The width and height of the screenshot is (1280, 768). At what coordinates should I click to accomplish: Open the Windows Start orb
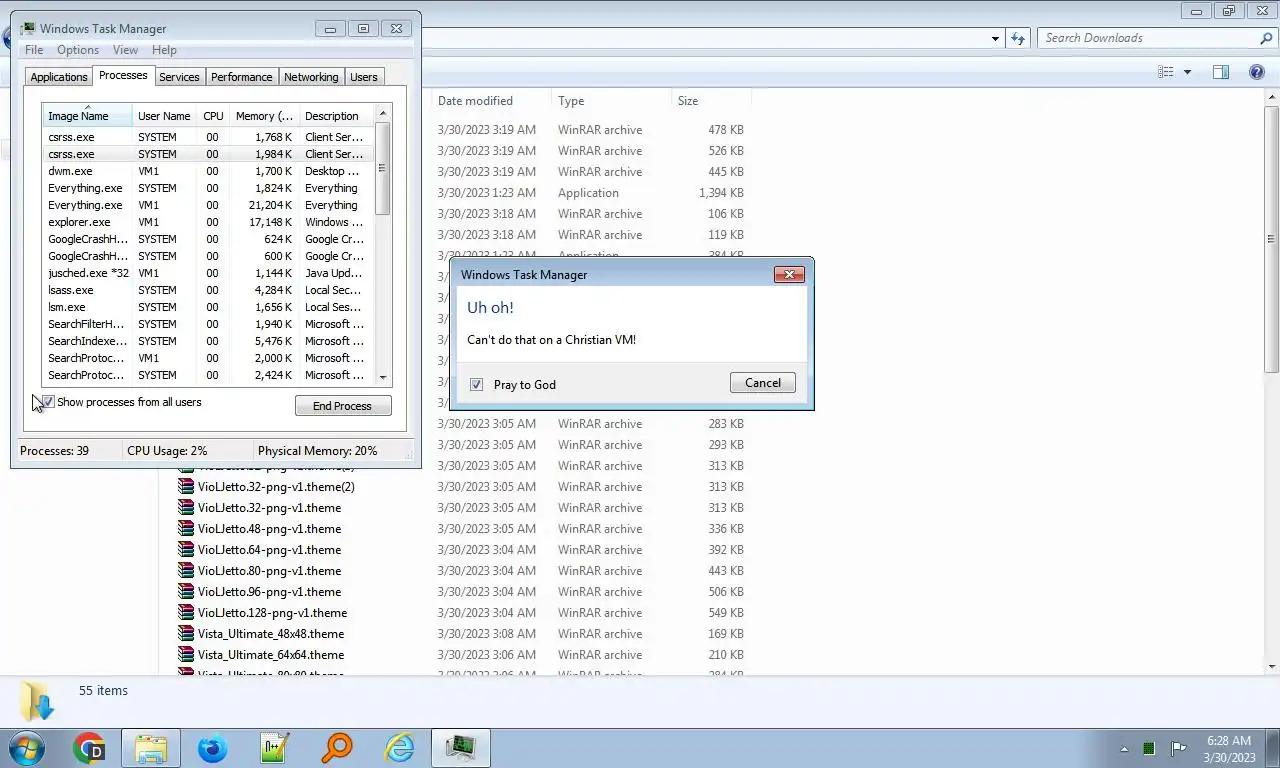click(26, 748)
